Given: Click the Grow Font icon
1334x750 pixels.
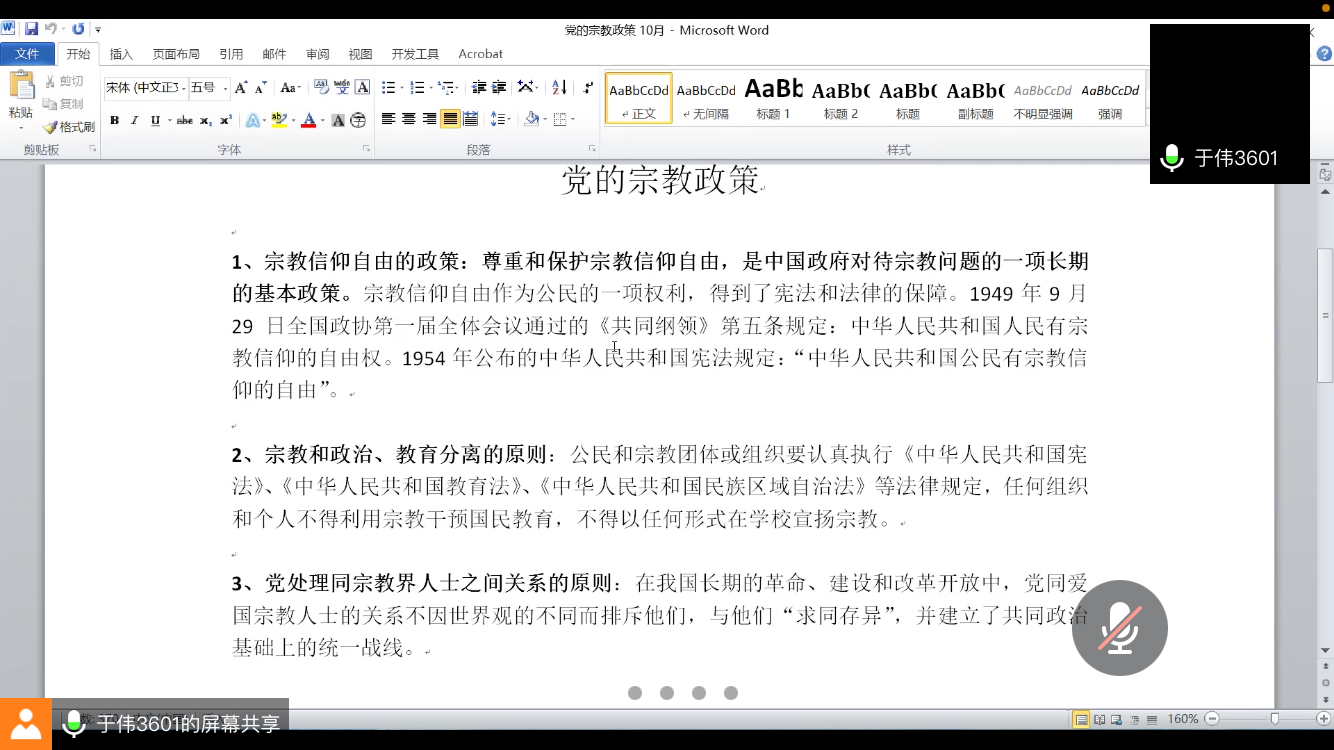Looking at the screenshot, I should click(241, 88).
